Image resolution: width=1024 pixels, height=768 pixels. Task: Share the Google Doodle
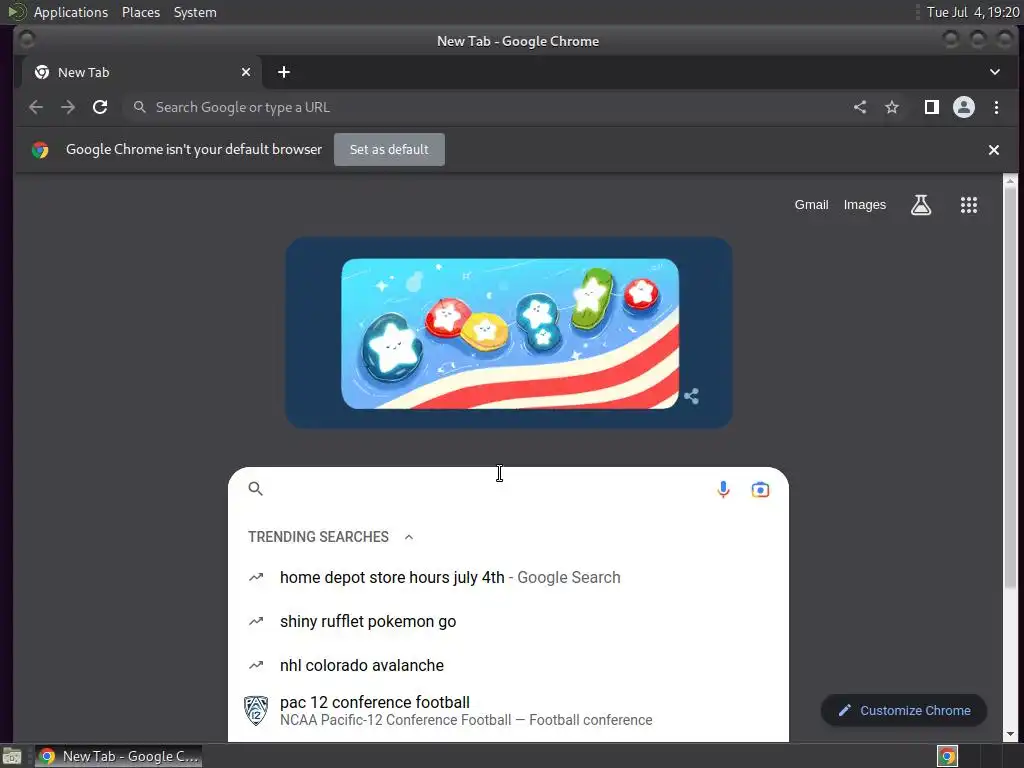[692, 396]
